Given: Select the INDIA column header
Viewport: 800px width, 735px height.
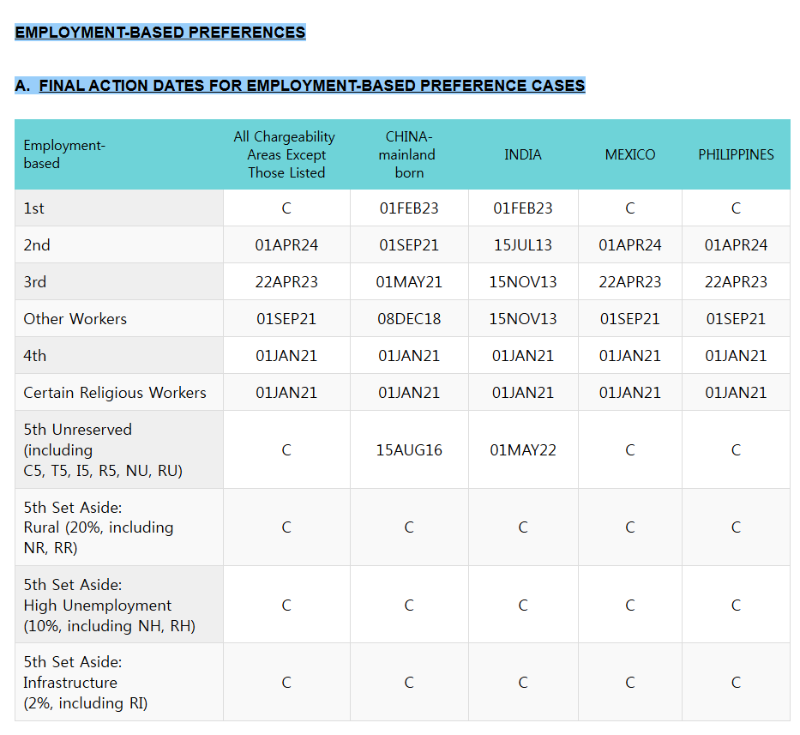Looking at the screenshot, I should (522, 155).
